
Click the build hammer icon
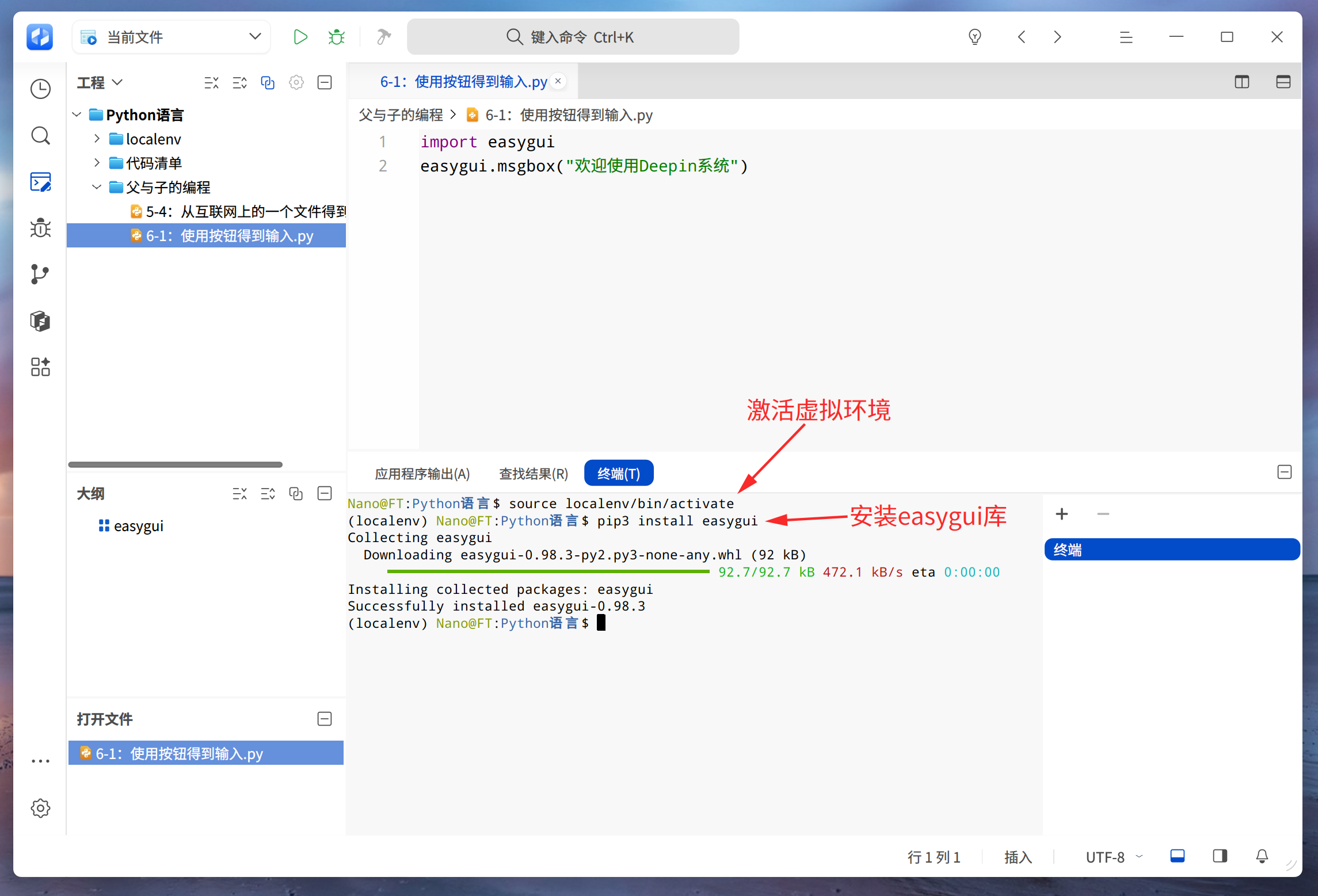tap(383, 37)
